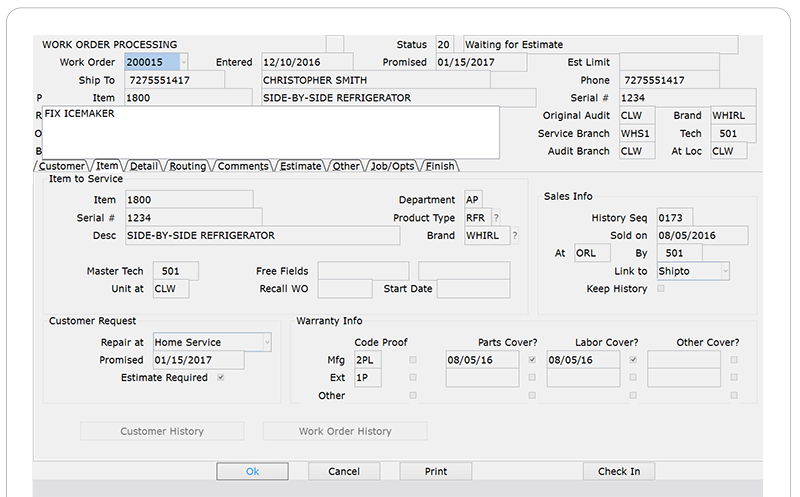Image resolution: width=800 pixels, height=497 pixels.
Task: Click the Item to Service Desc field
Action: (262, 236)
